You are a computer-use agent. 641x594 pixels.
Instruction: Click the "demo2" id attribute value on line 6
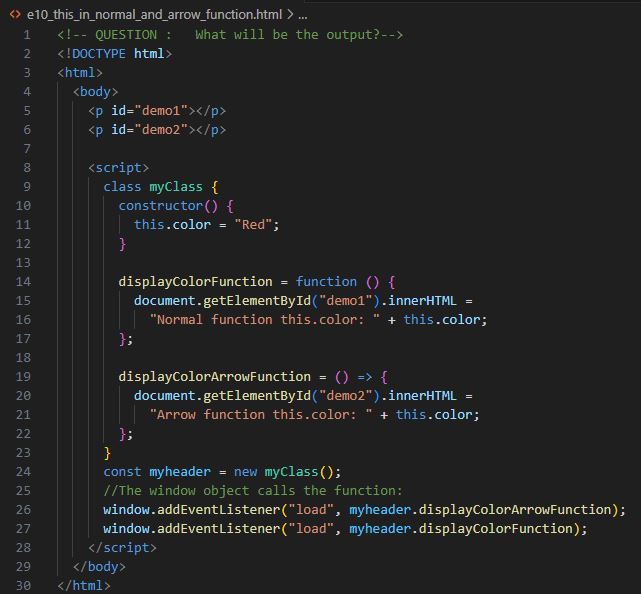161,130
